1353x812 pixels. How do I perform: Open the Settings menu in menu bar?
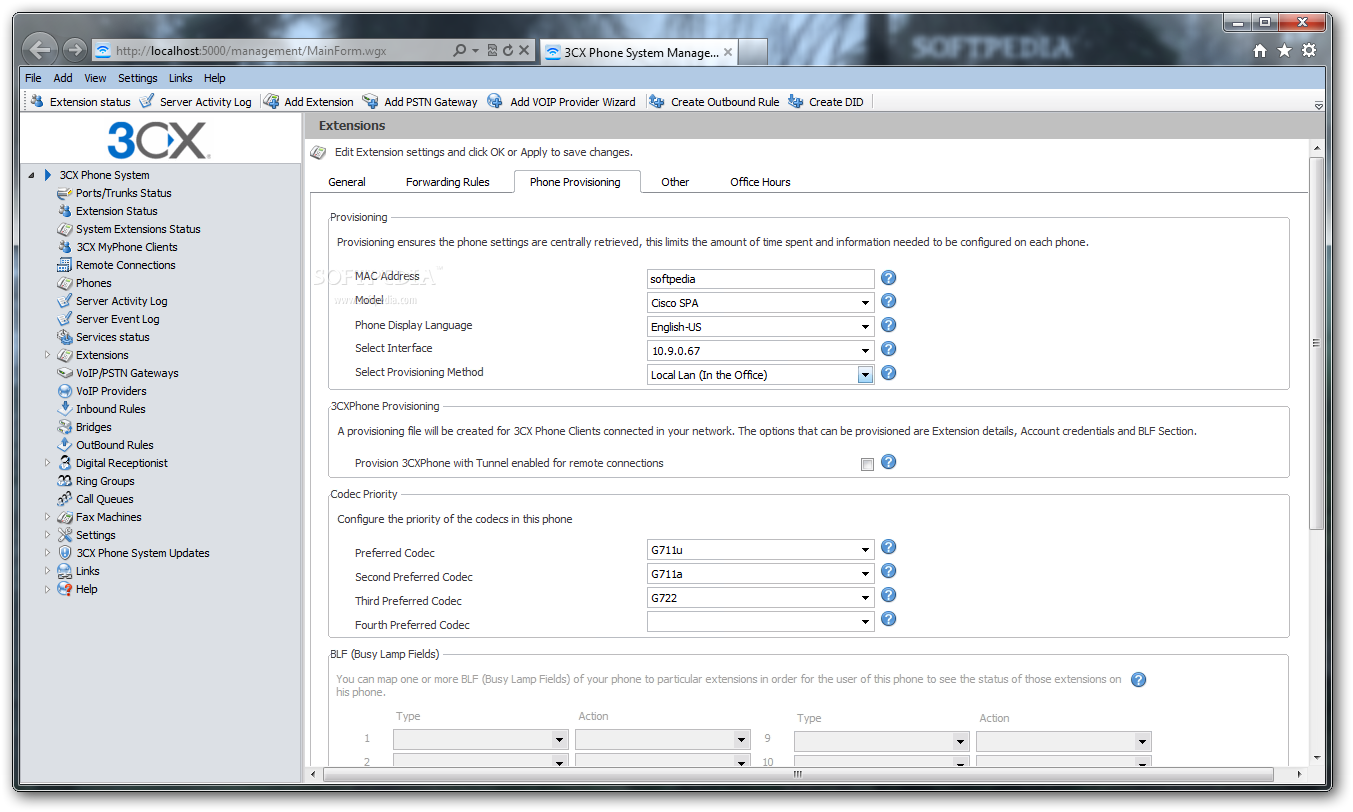(x=138, y=78)
